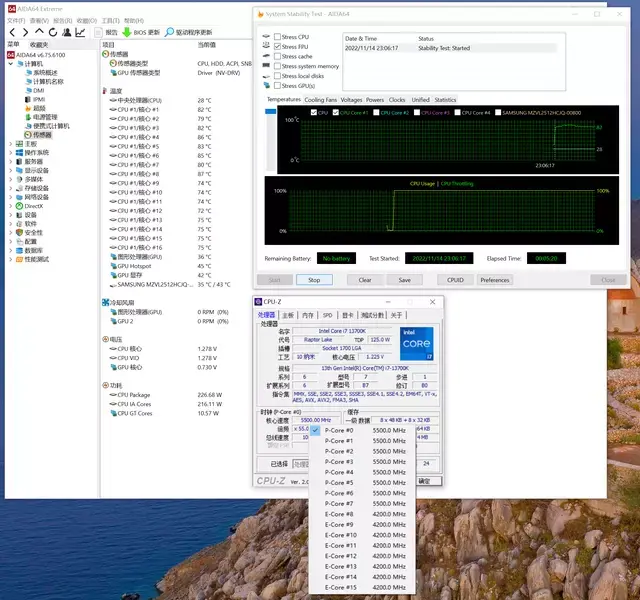Viewport: 640px width, 600px height.
Task: Expand the 主板 tree node
Action: pyautogui.click(x=11, y=144)
